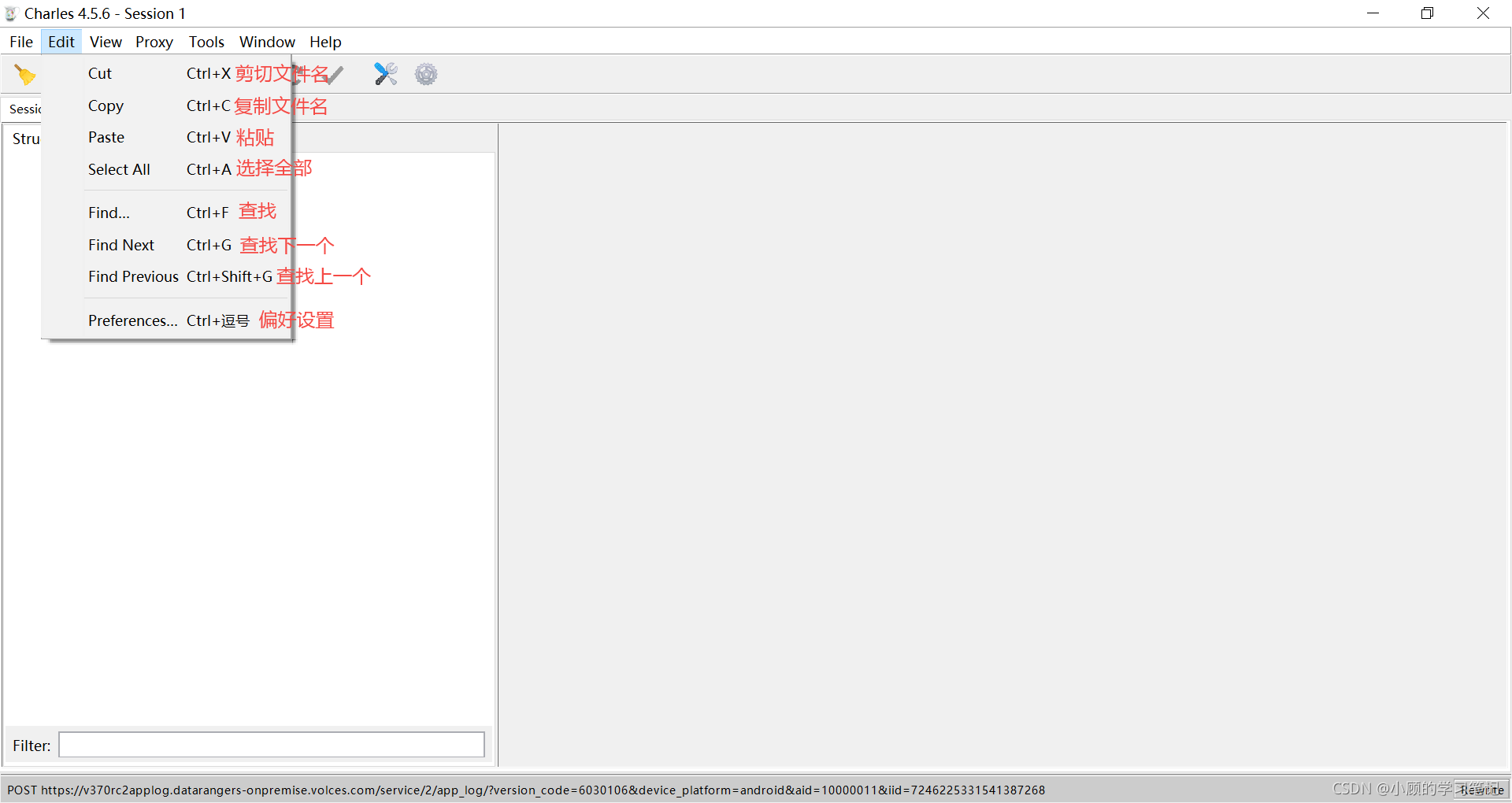Open the View menu
The image size is (1512, 803).
click(x=106, y=42)
